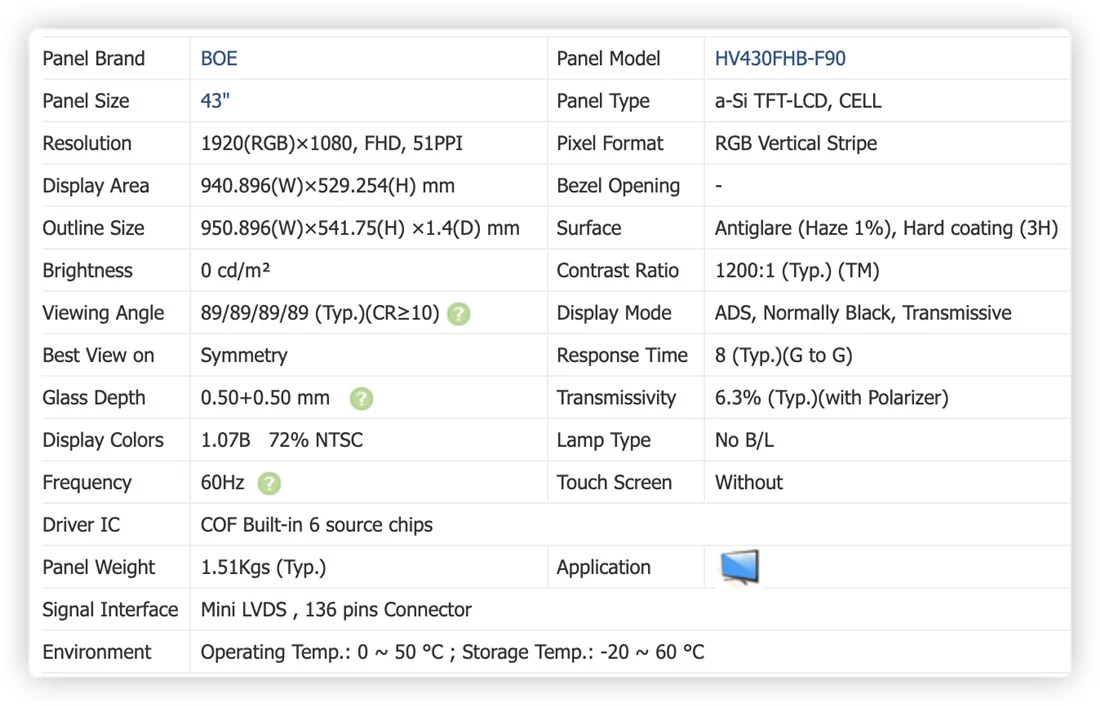Select the Operating Temp and Storage Temp text
1100x706 pixels.
pyautogui.click(x=452, y=652)
